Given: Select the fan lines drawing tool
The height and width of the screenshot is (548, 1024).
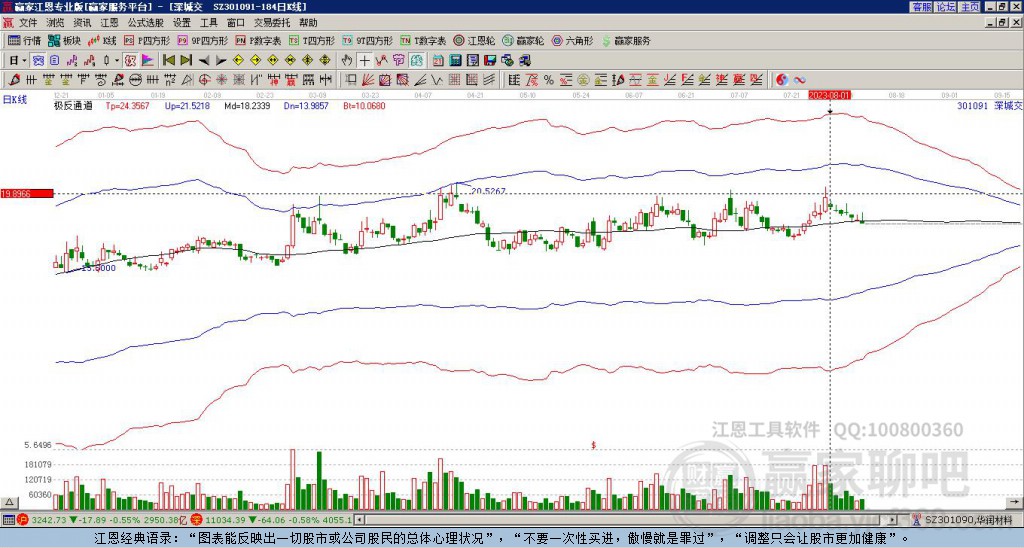Looking at the screenshot, I should click(x=368, y=80).
